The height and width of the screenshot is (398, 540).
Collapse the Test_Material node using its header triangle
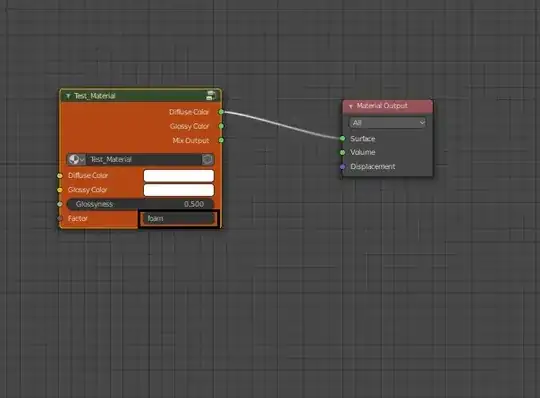click(68, 96)
